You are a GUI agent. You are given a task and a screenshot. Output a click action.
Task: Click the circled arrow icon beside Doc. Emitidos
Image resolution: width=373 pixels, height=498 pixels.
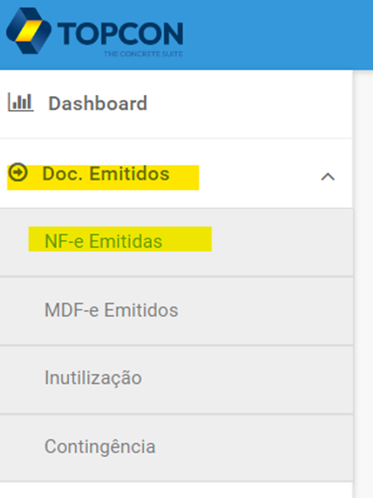point(18,172)
